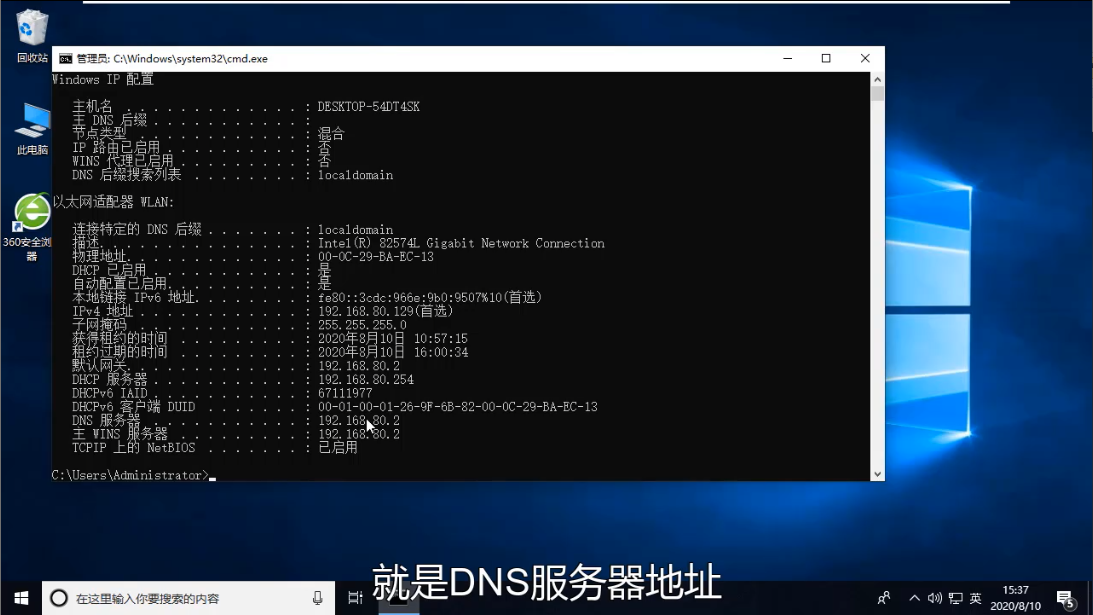
Task: Click the cmd vertical scrollbar thumb
Action: point(878,94)
